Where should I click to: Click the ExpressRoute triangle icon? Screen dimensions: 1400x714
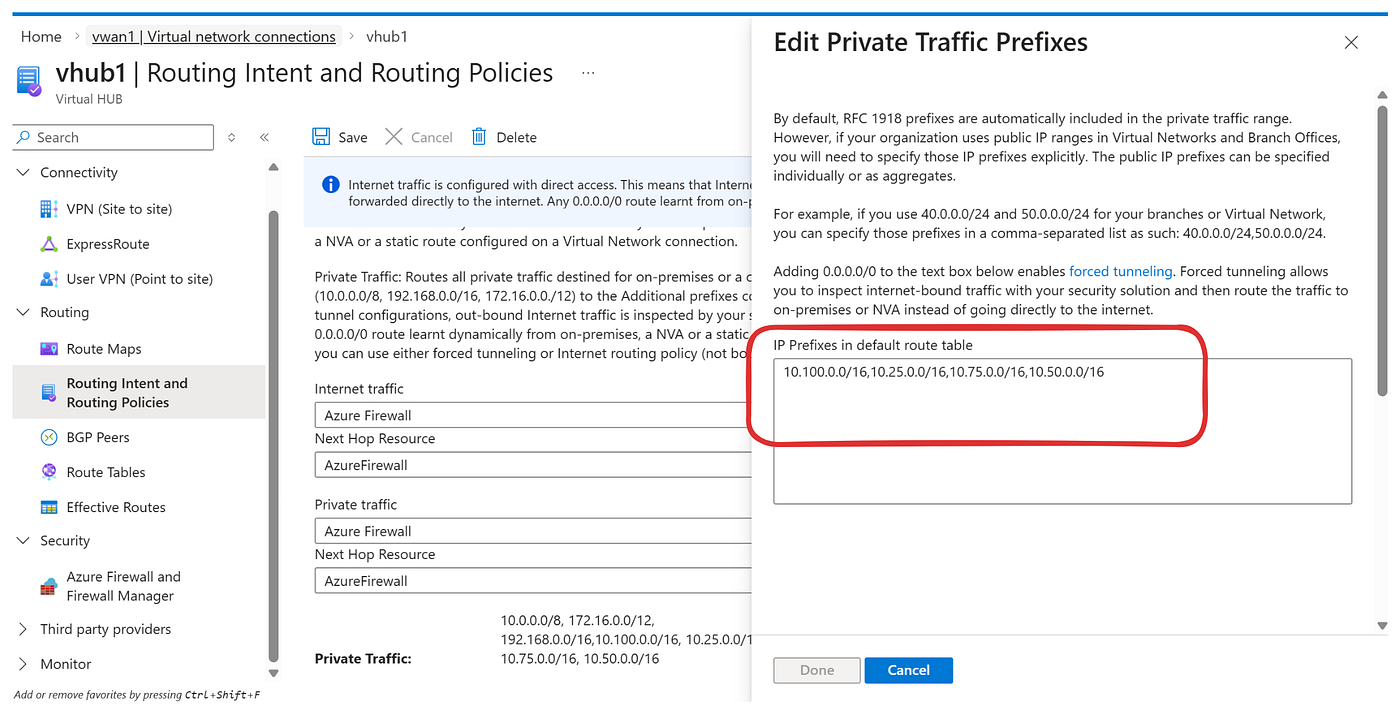tap(49, 244)
